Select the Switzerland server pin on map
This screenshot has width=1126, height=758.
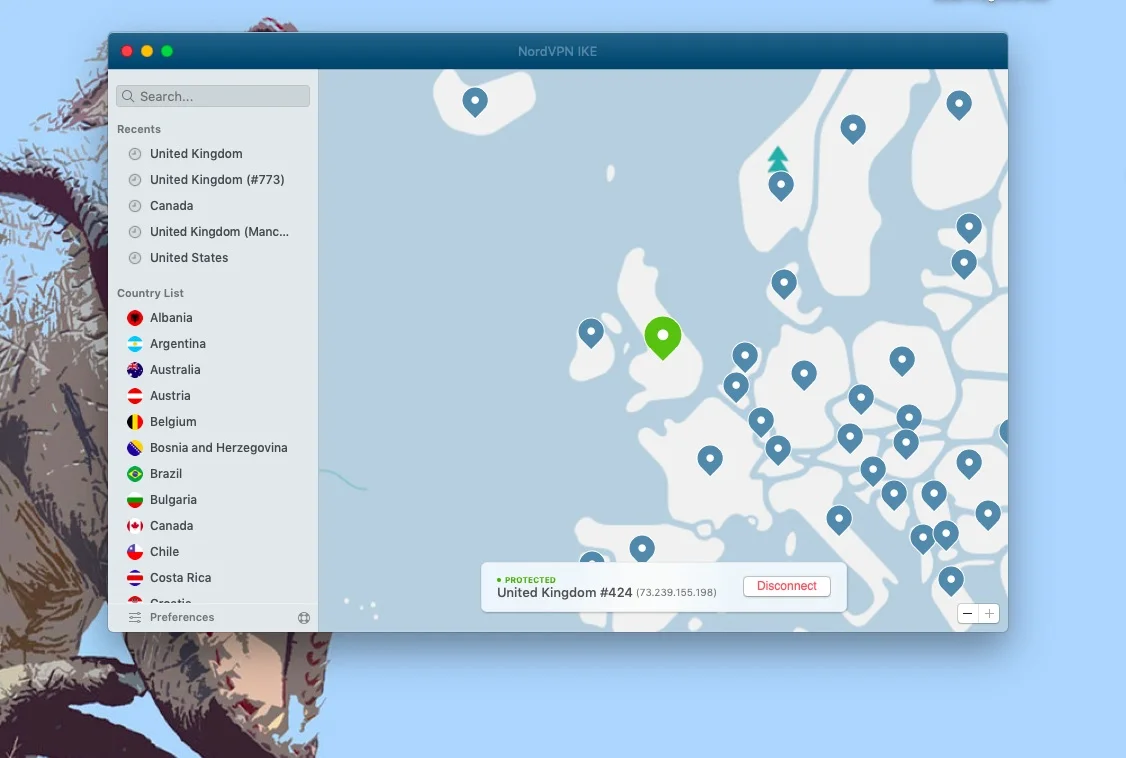click(778, 451)
